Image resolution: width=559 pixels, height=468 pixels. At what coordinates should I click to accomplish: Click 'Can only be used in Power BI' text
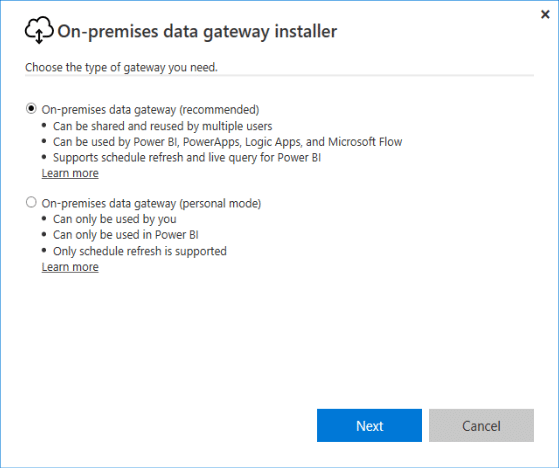(125, 235)
